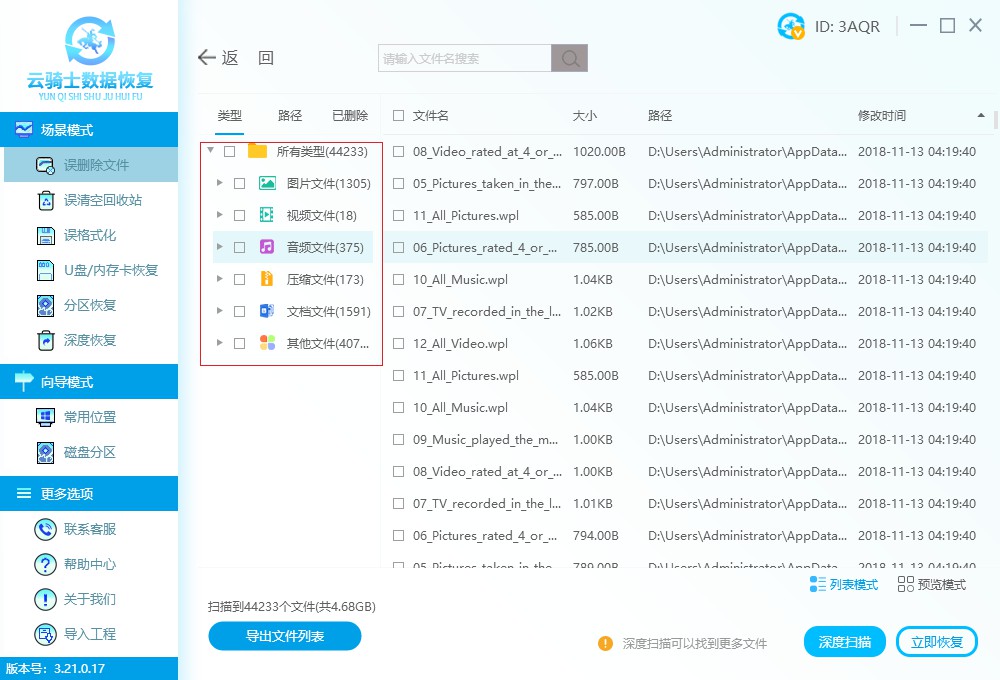Check the 08_Video_rated_at_4_or file row
Image resolution: width=1000 pixels, height=680 pixels.
397,151
